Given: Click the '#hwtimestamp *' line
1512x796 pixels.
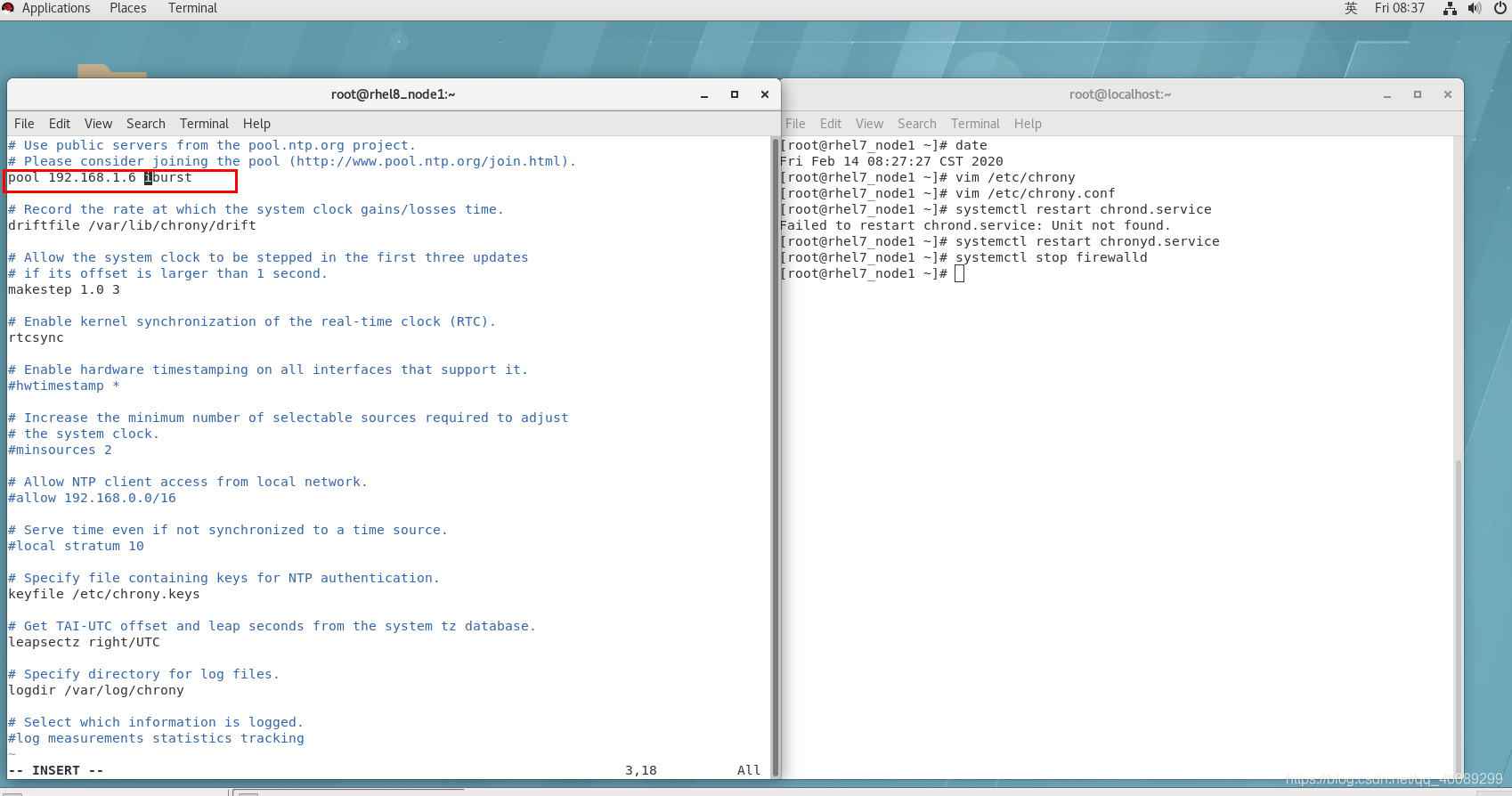Looking at the screenshot, I should pos(64,386).
